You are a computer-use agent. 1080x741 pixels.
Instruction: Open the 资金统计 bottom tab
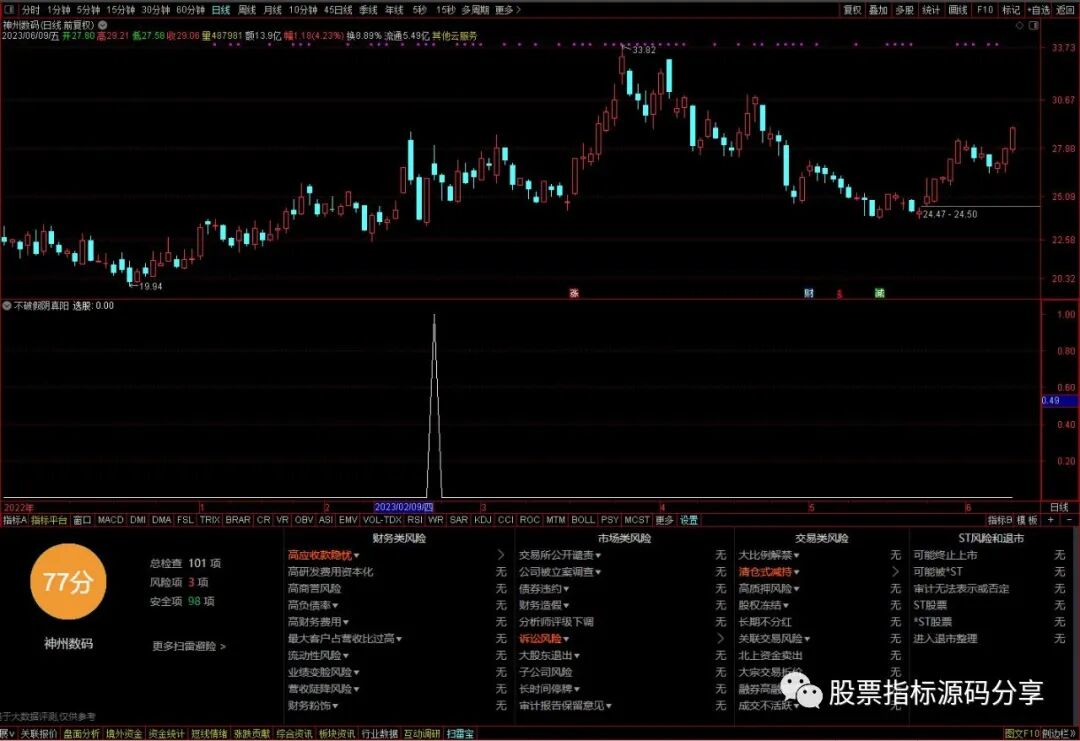[x=167, y=734]
